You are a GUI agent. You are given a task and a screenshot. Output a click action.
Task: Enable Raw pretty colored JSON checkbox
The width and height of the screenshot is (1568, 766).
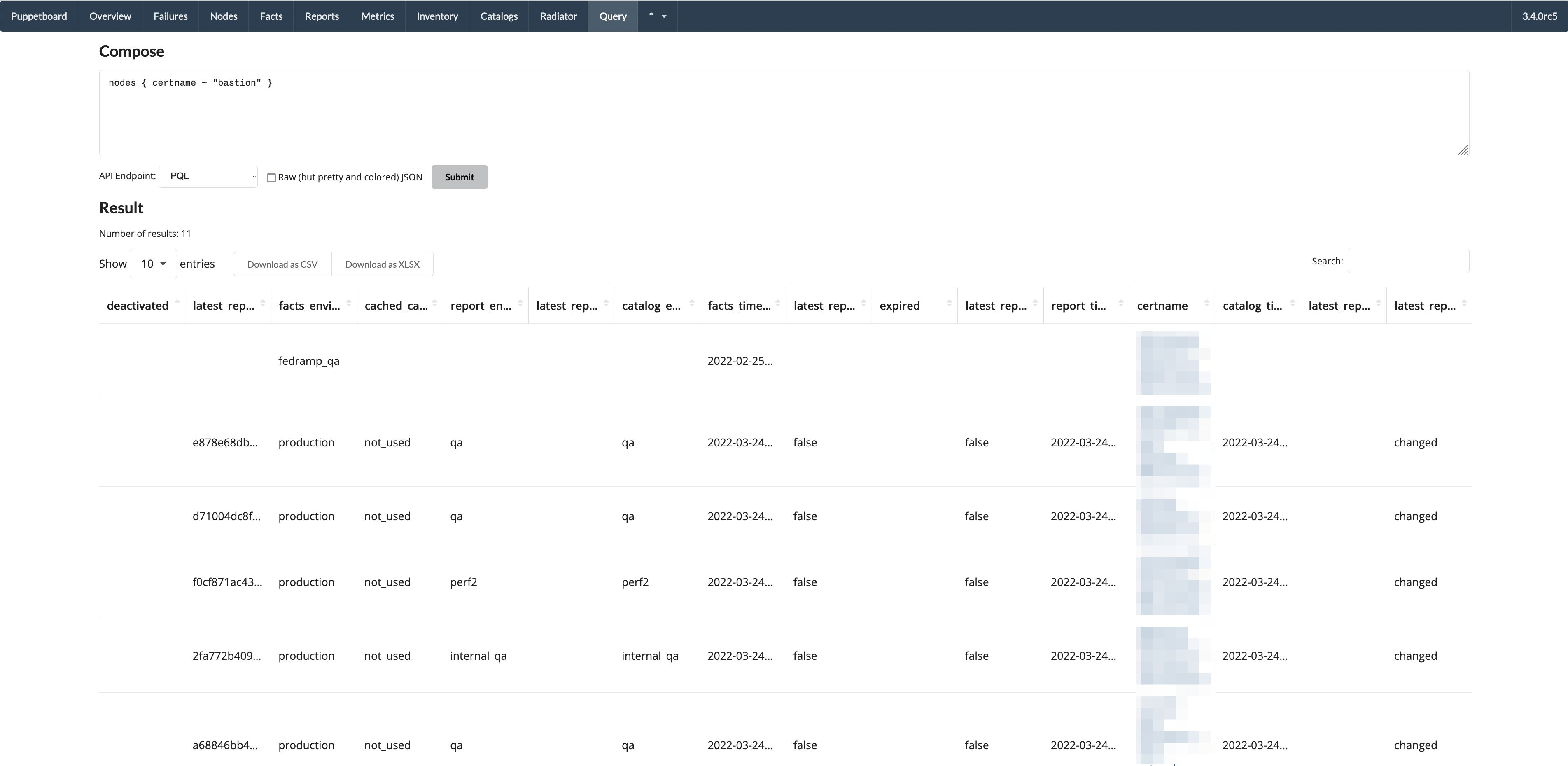[x=271, y=178]
